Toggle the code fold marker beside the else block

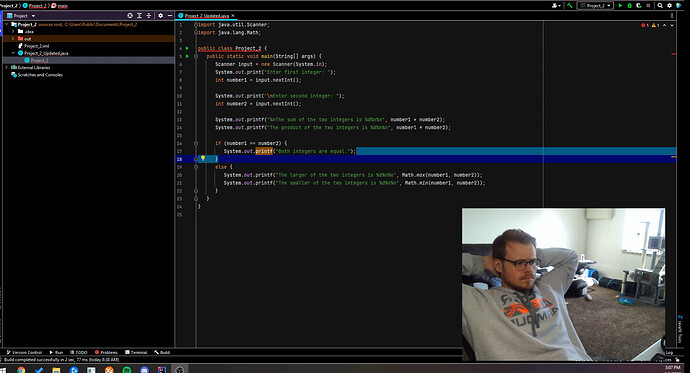(196, 167)
